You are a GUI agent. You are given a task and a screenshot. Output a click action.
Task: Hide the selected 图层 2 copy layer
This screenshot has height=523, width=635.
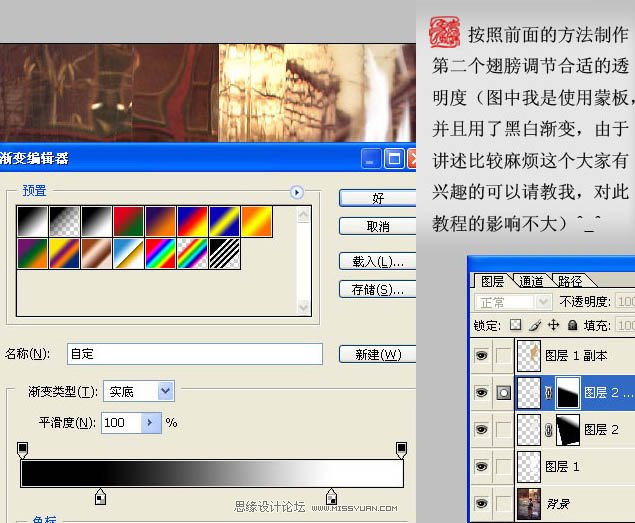[x=481, y=393]
